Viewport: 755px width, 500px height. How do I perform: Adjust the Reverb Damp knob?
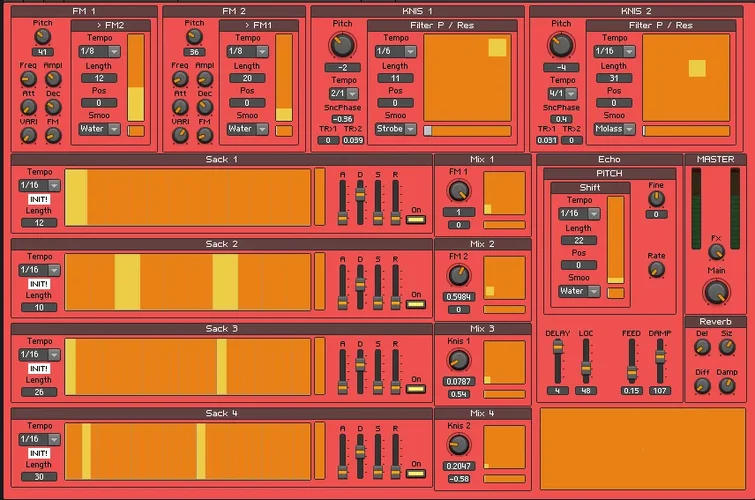tap(727, 386)
